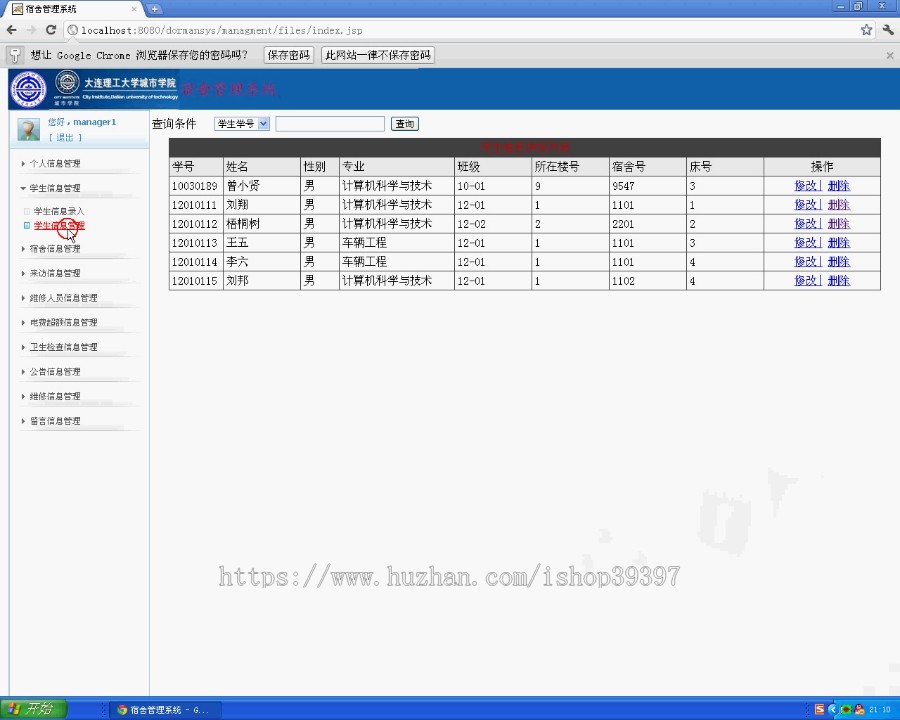The height and width of the screenshot is (720, 900).
Task: Click 删除 for student 王五
Action: 839,243
